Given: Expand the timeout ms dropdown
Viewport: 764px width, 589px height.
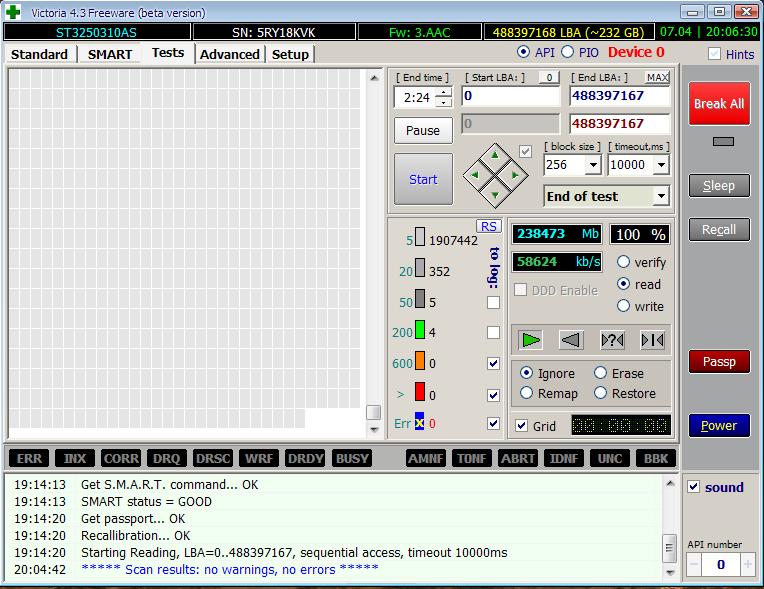Looking at the screenshot, I should pos(660,165).
